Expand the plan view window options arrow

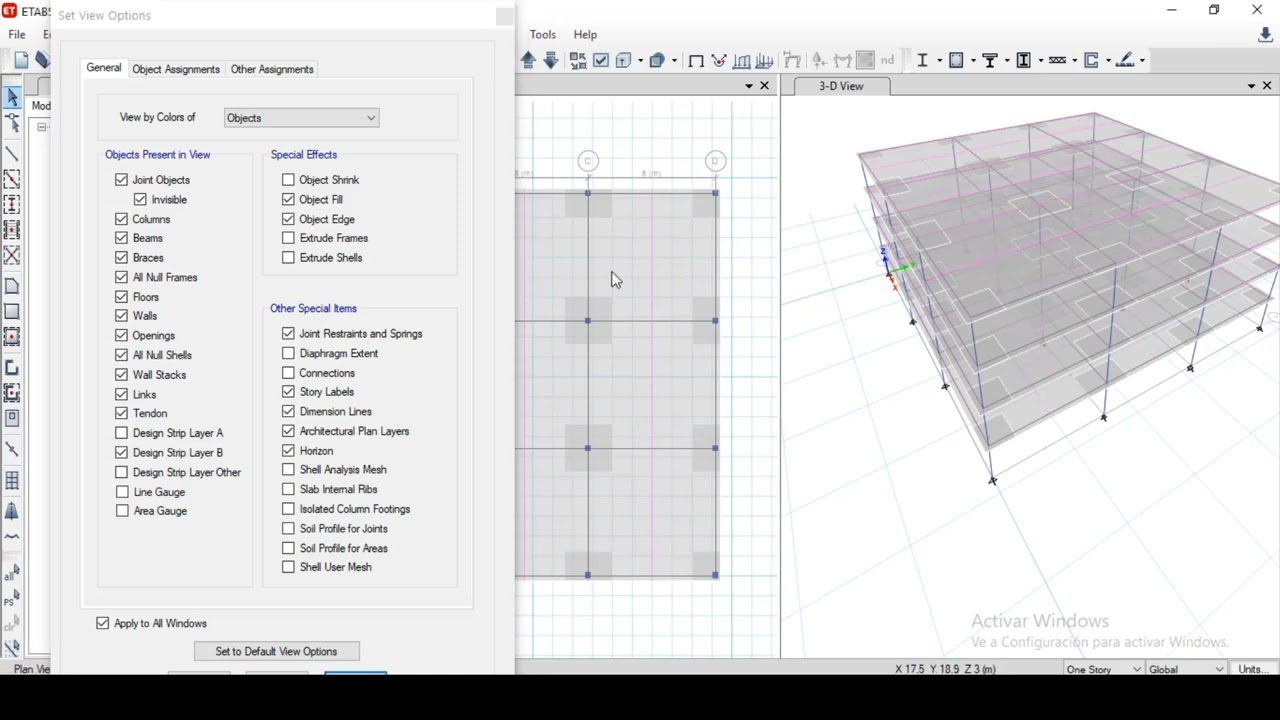pos(749,86)
